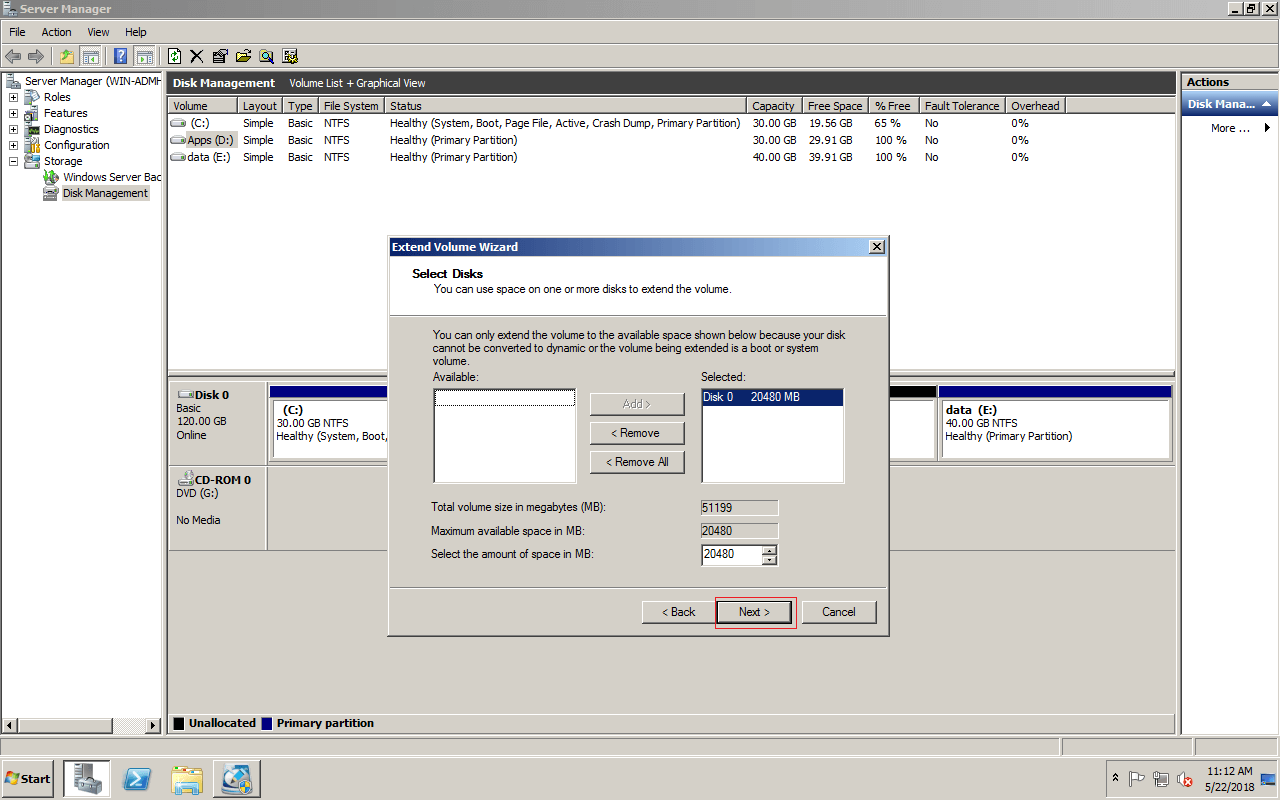Collapse the Disk Management actions header
The image size is (1280, 800).
pos(1268,104)
